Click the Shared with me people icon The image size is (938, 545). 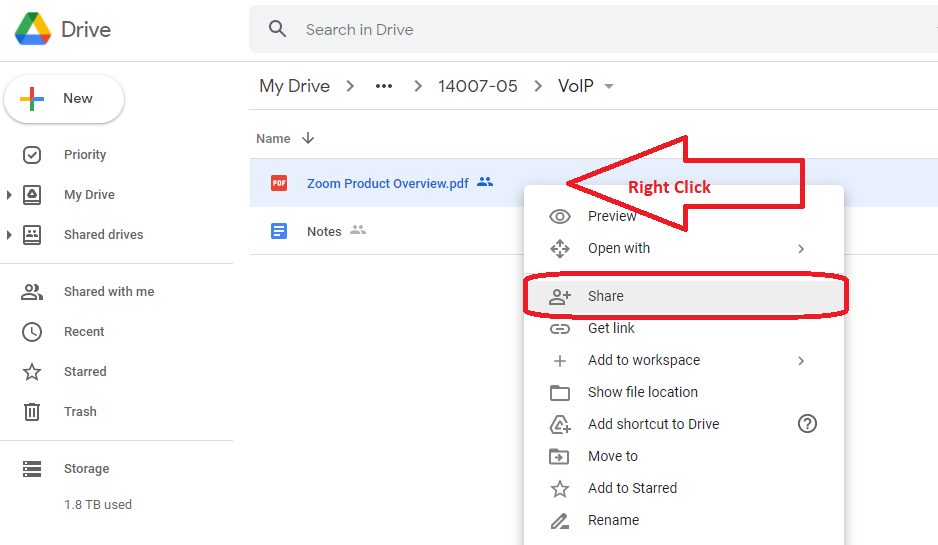pos(32,292)
